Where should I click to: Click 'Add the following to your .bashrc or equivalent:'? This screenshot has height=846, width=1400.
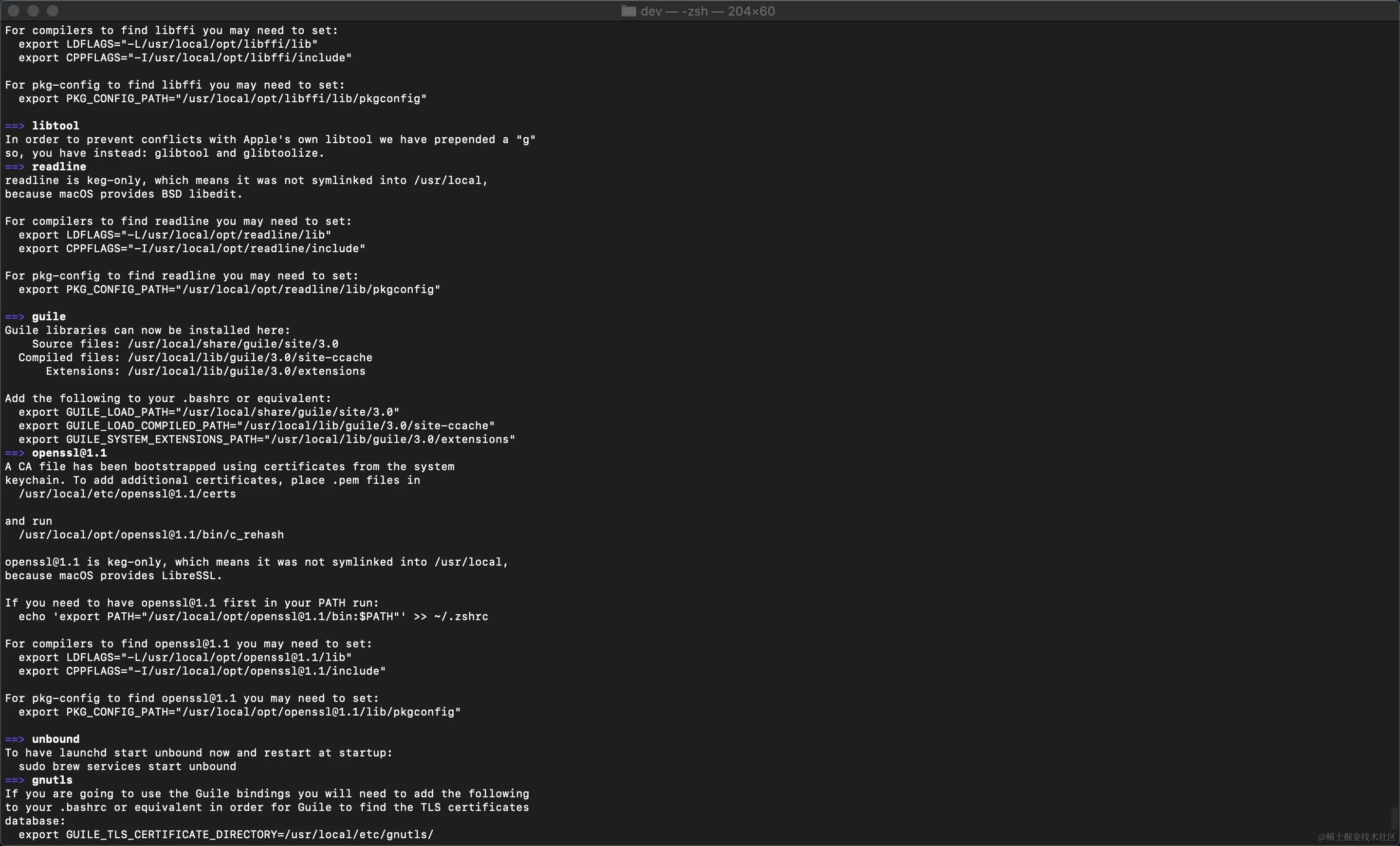click(x=168, y=398)
